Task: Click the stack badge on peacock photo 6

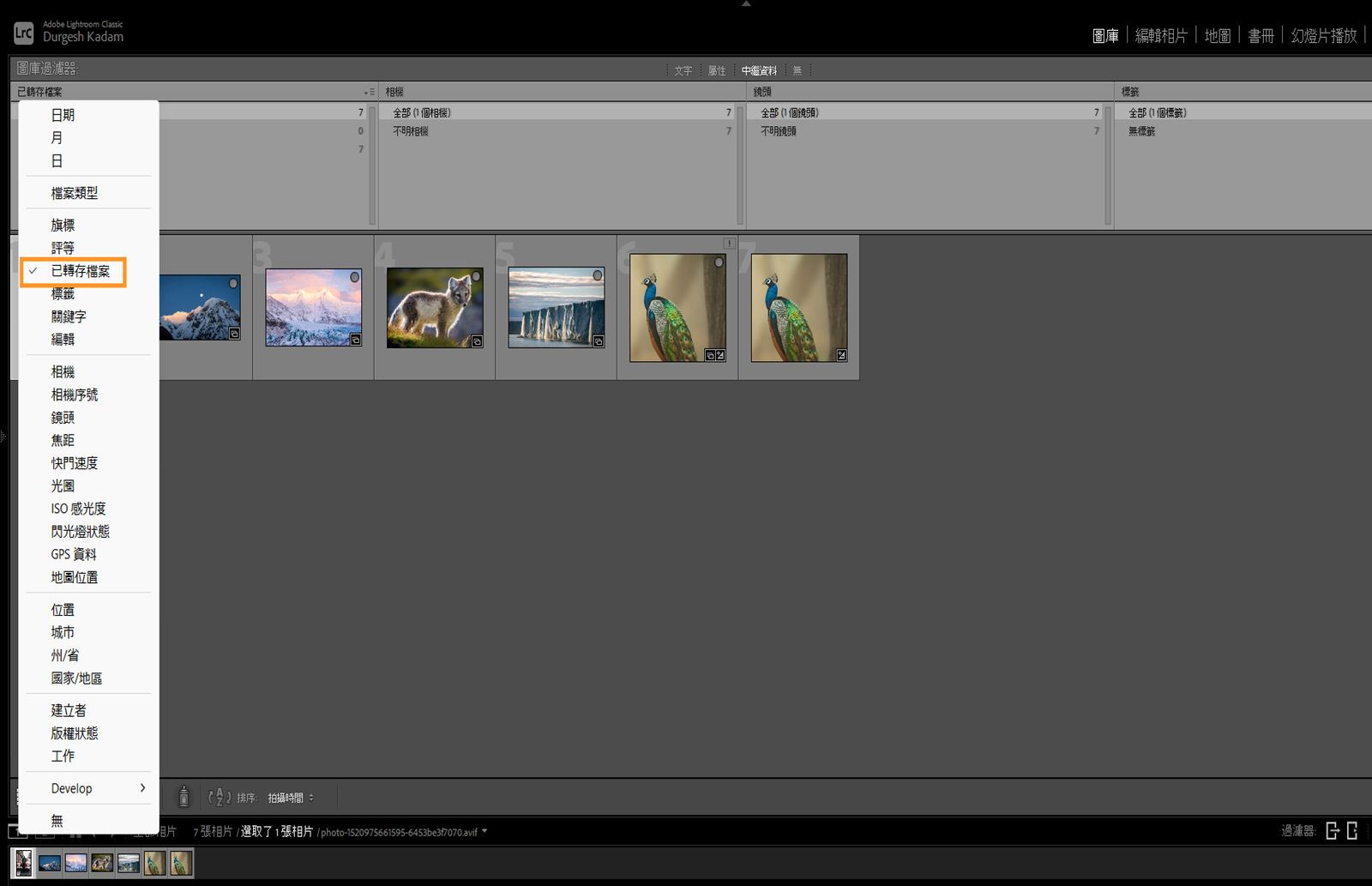Action: (x=710, y=355)
